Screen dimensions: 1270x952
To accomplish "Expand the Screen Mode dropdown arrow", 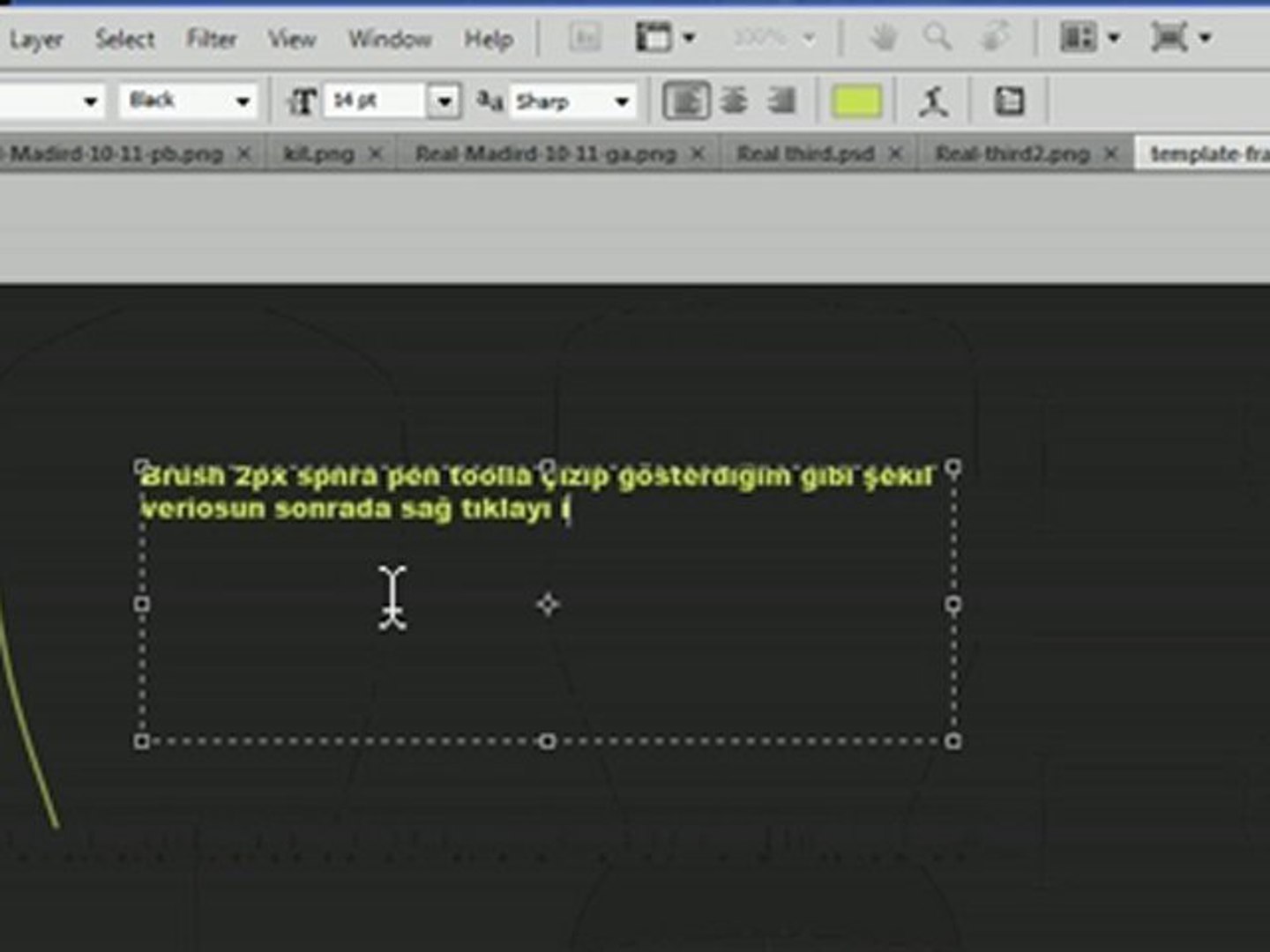I will coord(1205,38).
